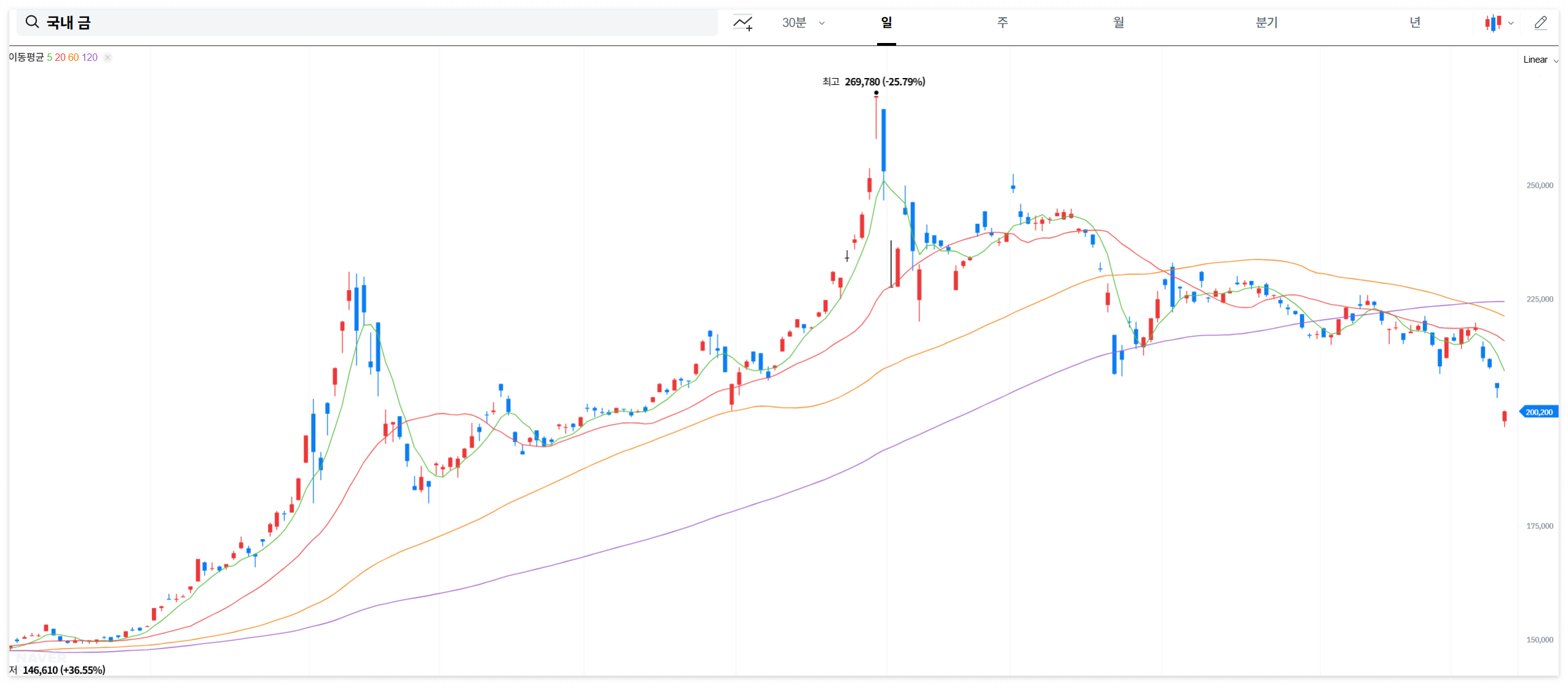Click the 최고 269,780 high price label
This screenshot has height=685, width=1568.
point(873,82)
